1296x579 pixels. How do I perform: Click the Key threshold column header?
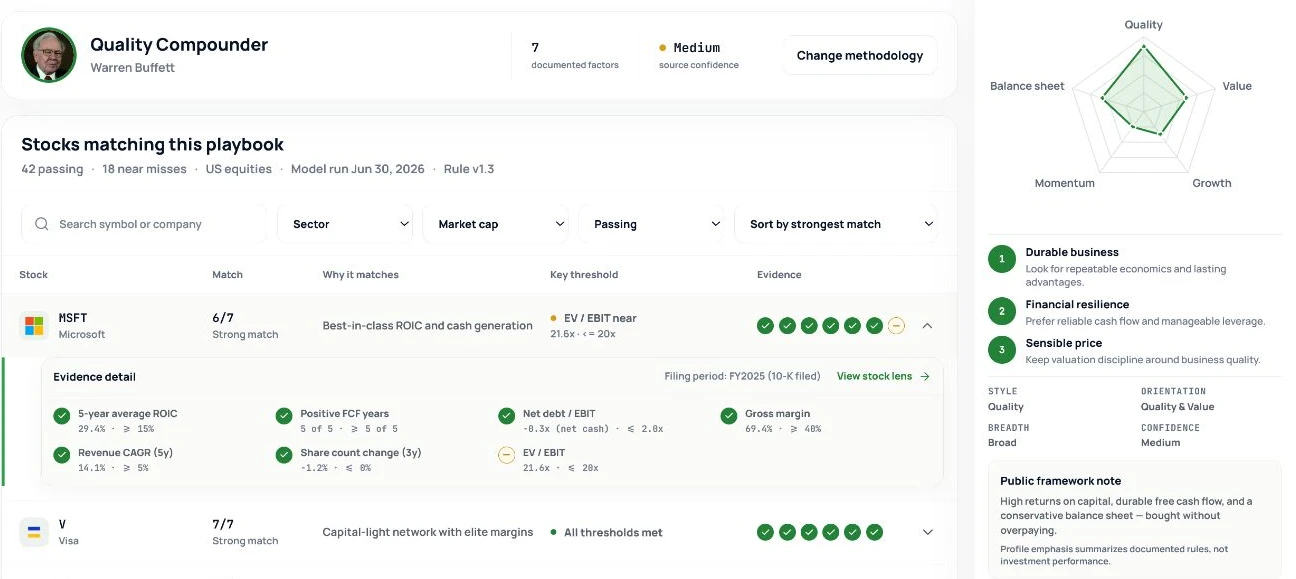tap(584, 274)
